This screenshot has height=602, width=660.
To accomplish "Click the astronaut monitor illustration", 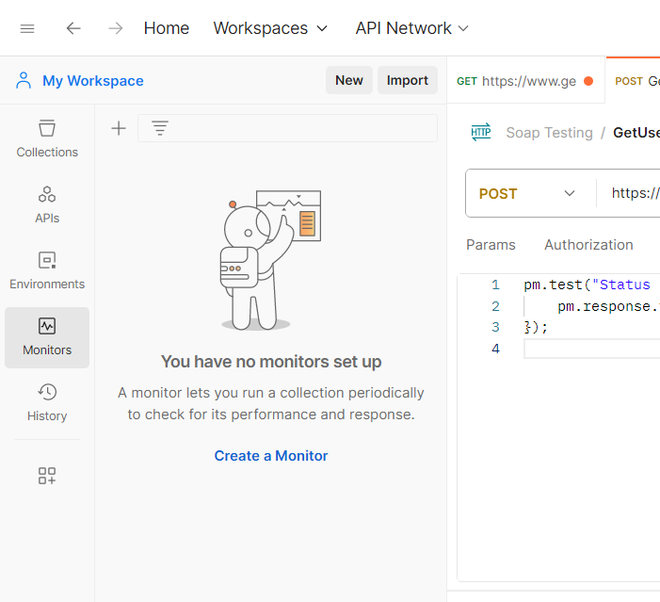I will [270, 259].
